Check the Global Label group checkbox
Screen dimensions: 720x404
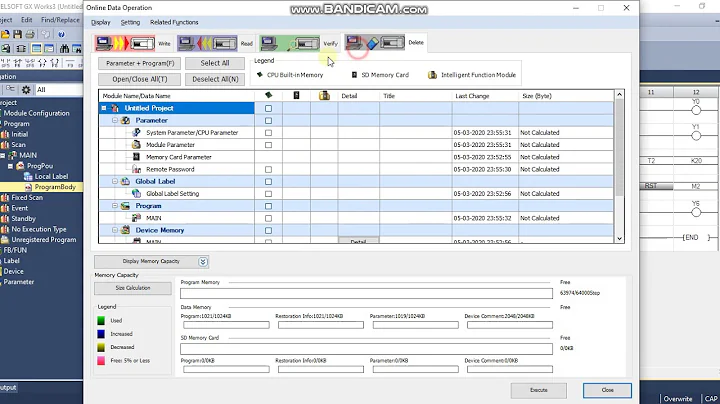(268, 182)
